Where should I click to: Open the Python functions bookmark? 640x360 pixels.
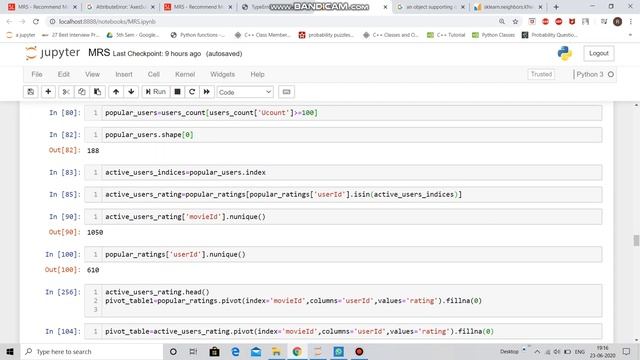pos(198,35)
